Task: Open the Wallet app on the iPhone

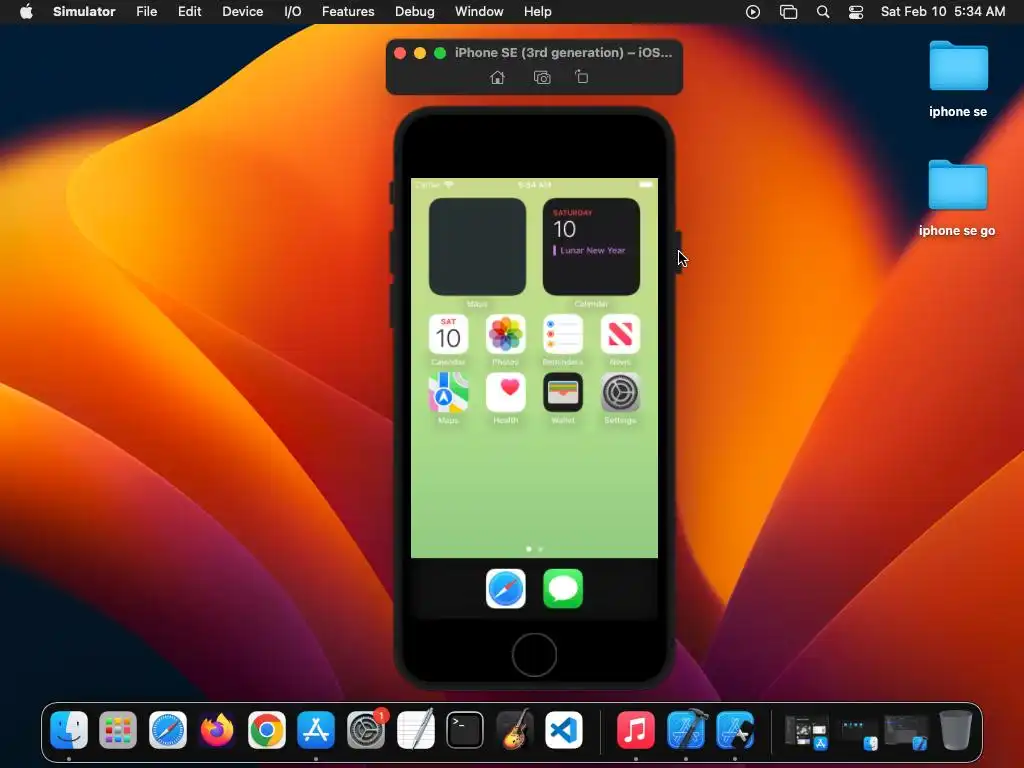Action: [563, 392]
